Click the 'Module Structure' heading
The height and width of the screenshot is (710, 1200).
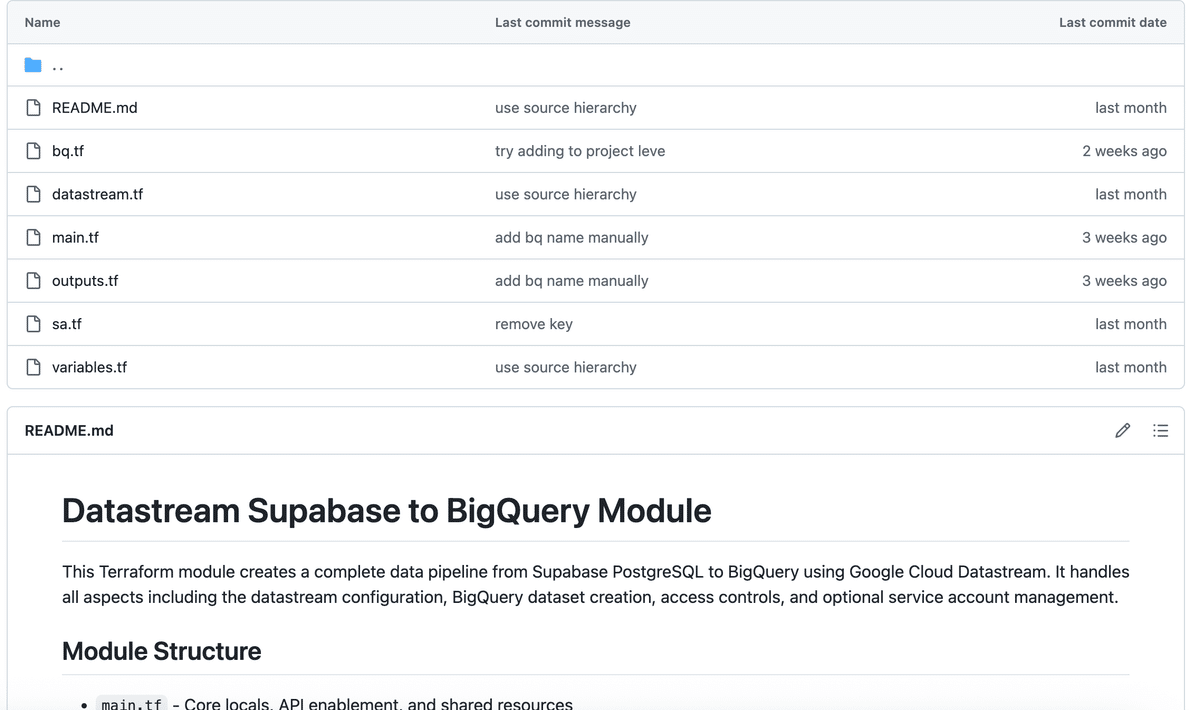point(161,651)
